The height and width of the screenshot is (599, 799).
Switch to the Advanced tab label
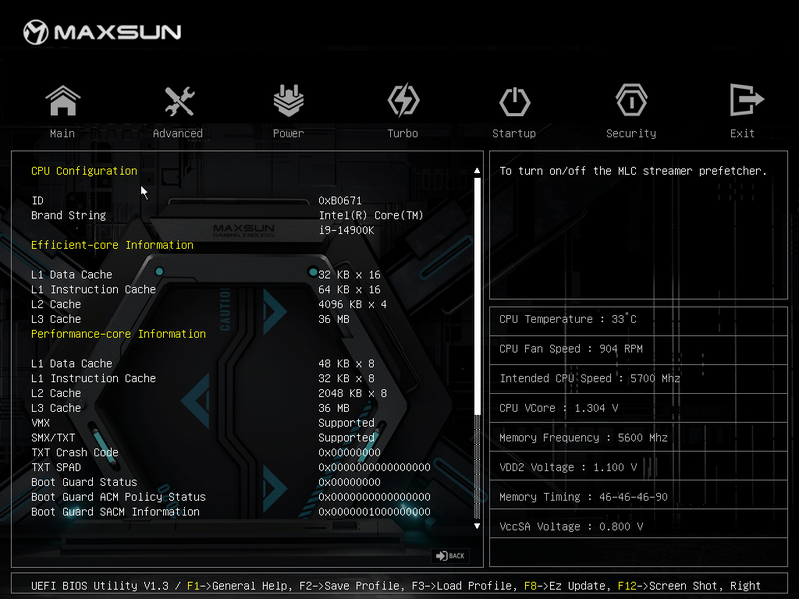(178, 133)
